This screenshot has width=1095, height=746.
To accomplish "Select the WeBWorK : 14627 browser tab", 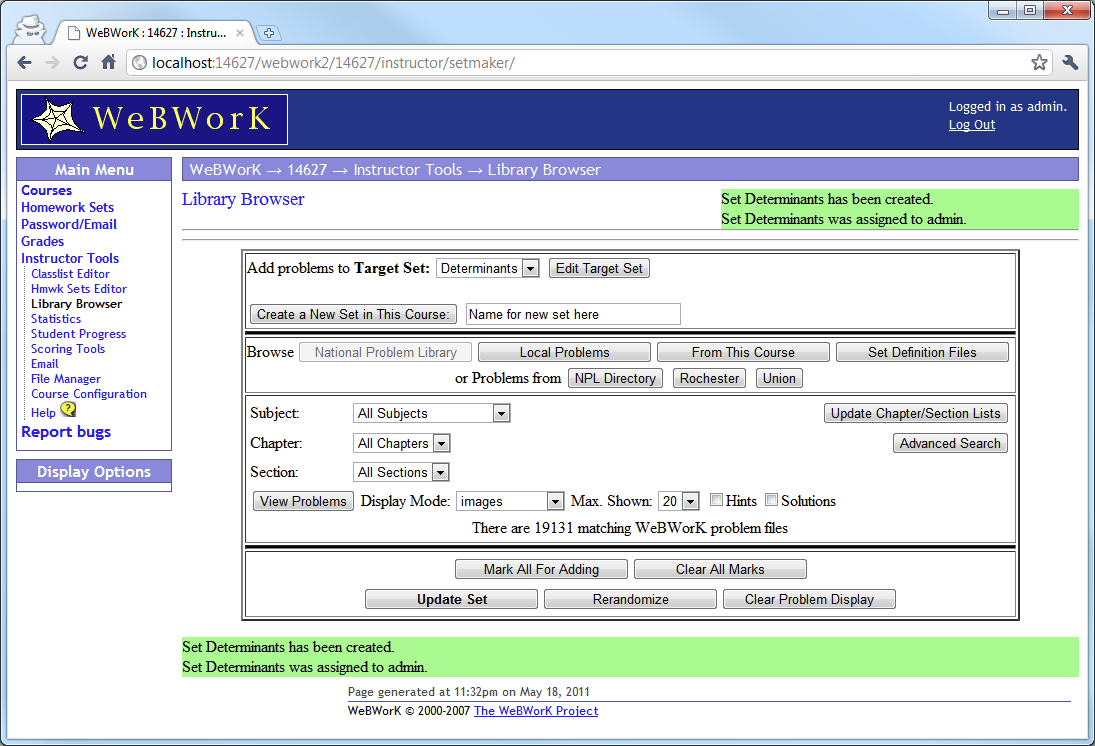I will pos(154,33).
